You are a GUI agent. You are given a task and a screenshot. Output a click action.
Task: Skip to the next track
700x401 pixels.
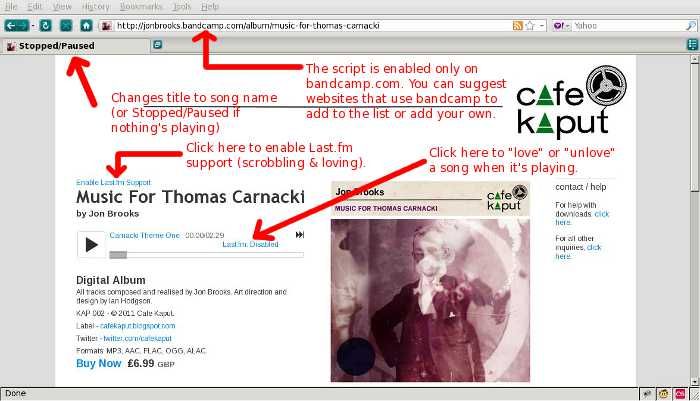[300, 235]
